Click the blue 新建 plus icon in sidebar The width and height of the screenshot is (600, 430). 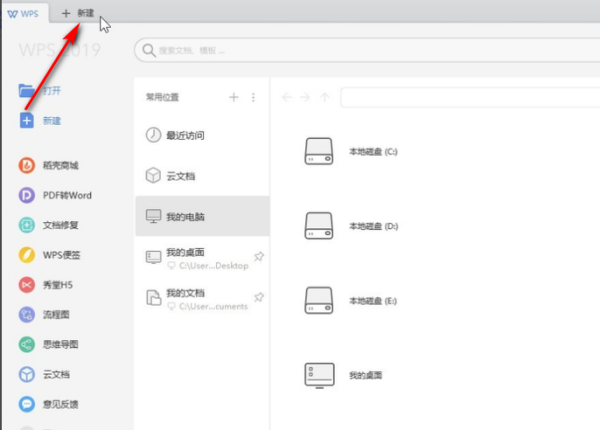[27, 121]
